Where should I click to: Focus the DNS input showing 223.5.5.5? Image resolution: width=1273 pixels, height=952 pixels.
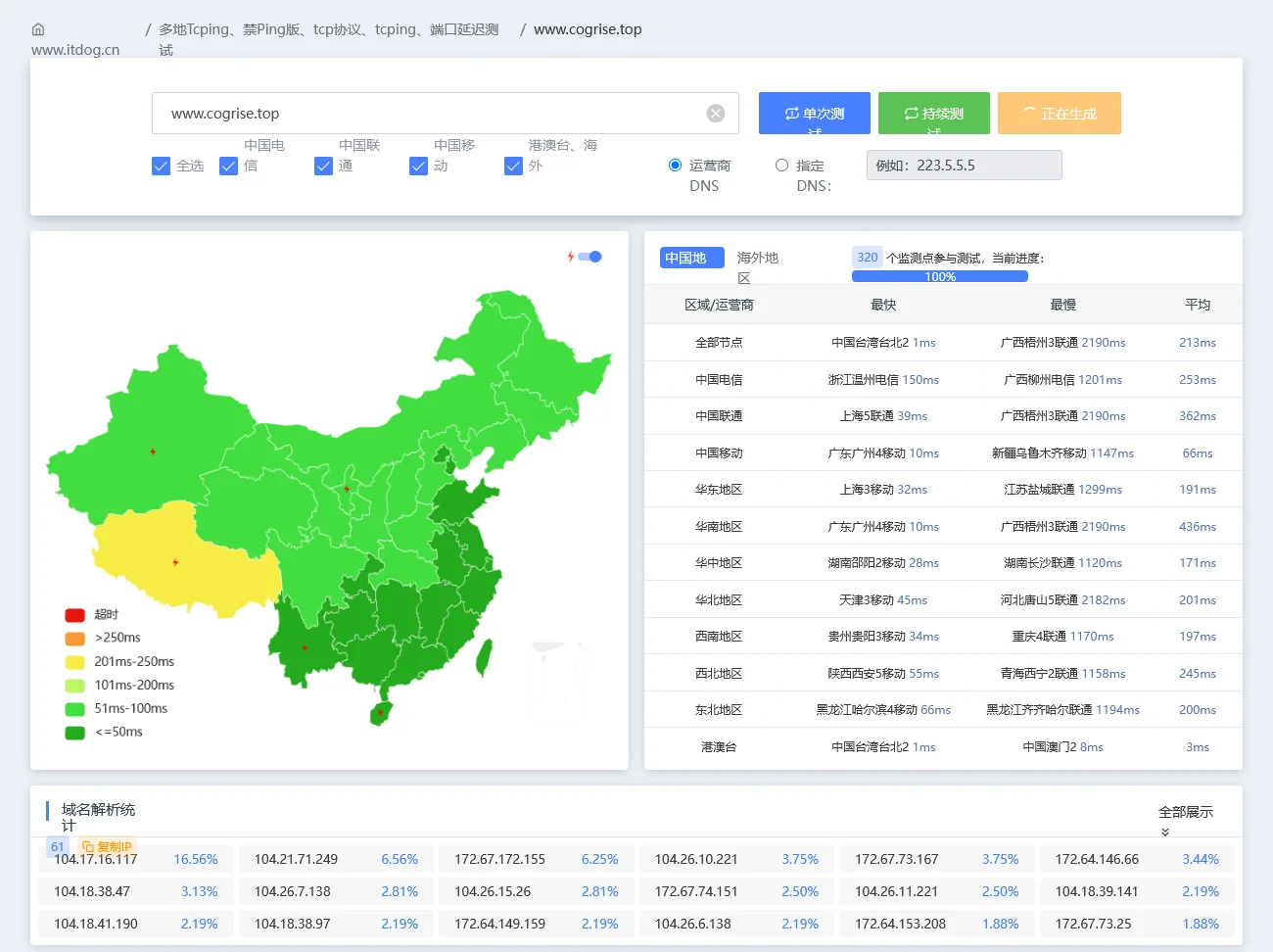(x=965, y=165)
